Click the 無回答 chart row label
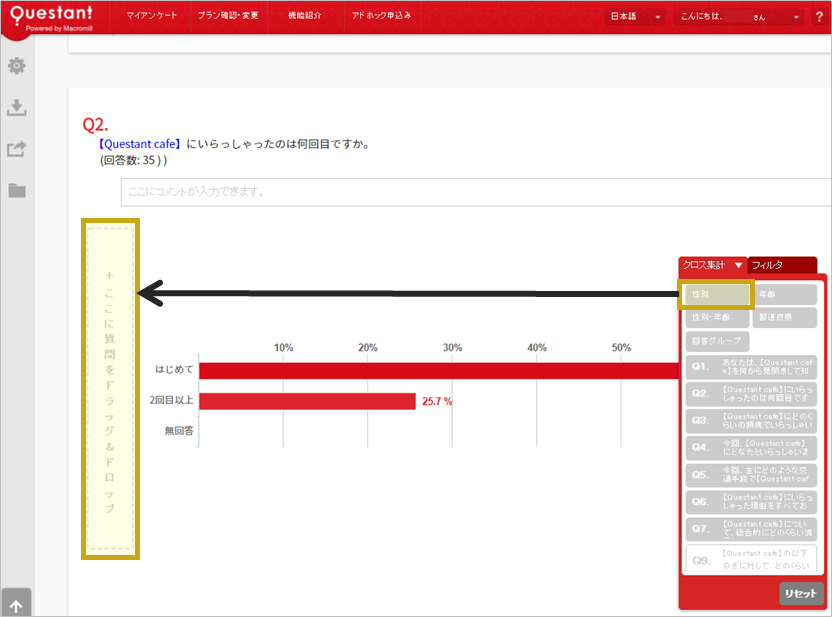 [x=179, y=431]
